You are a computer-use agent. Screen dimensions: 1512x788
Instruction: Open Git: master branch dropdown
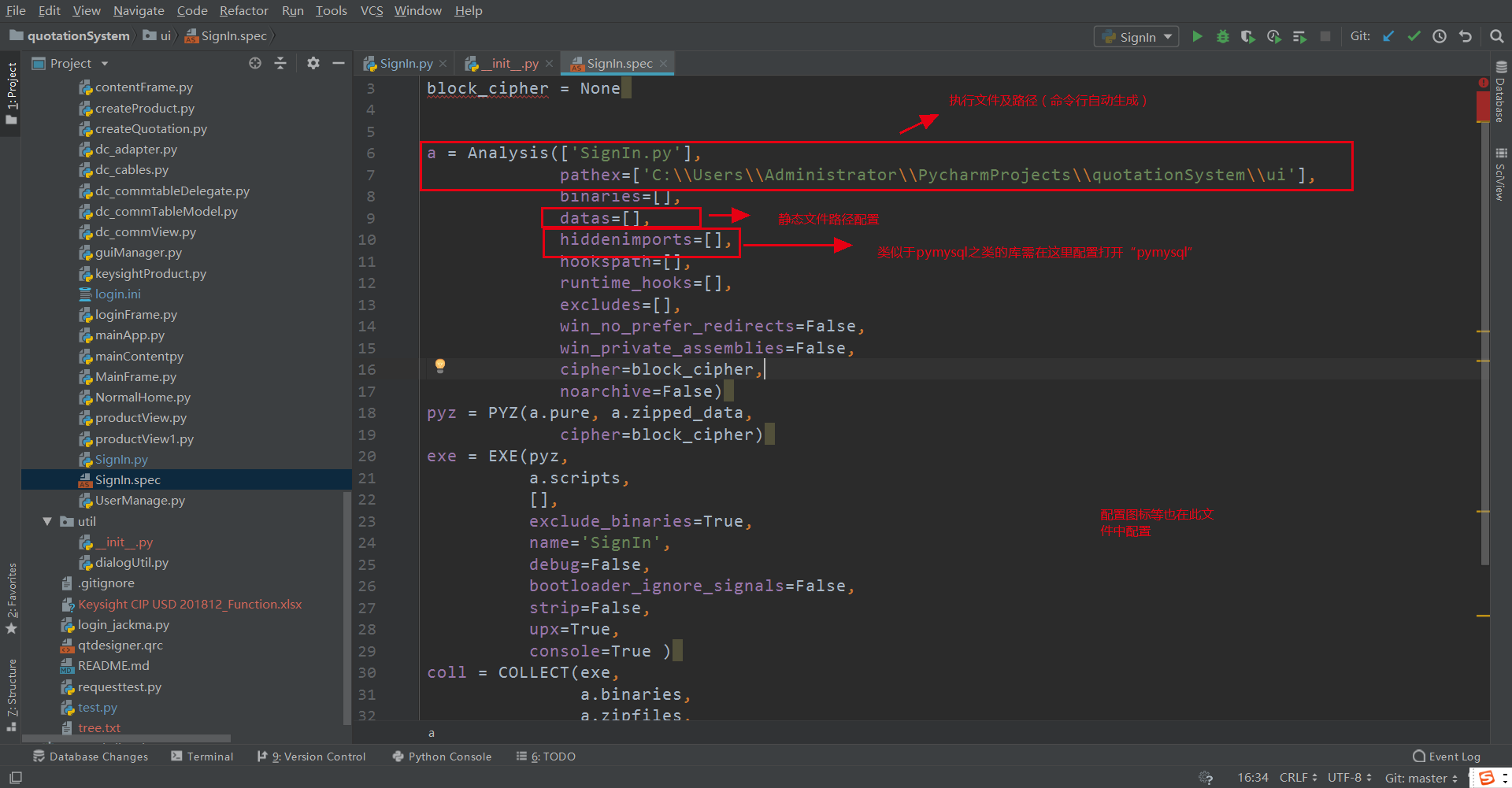1421,778
